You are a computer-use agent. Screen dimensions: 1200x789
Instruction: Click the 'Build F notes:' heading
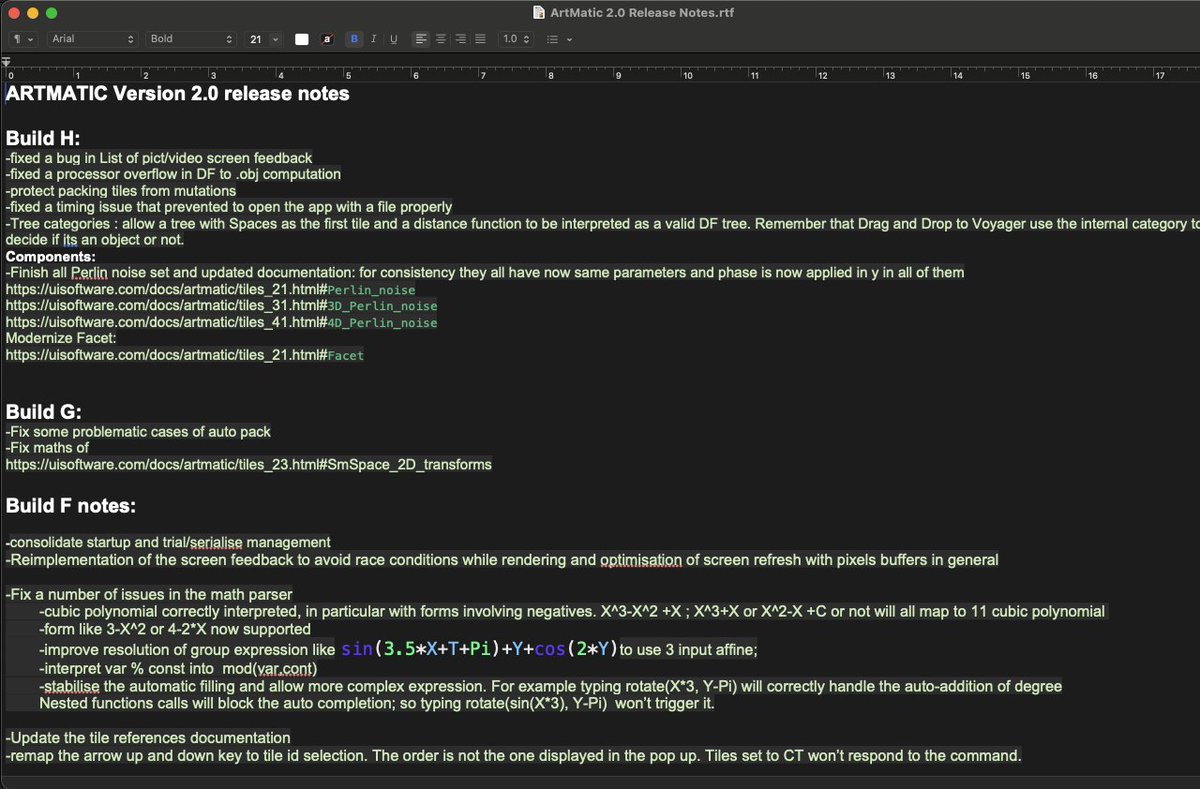pos(70,505)
